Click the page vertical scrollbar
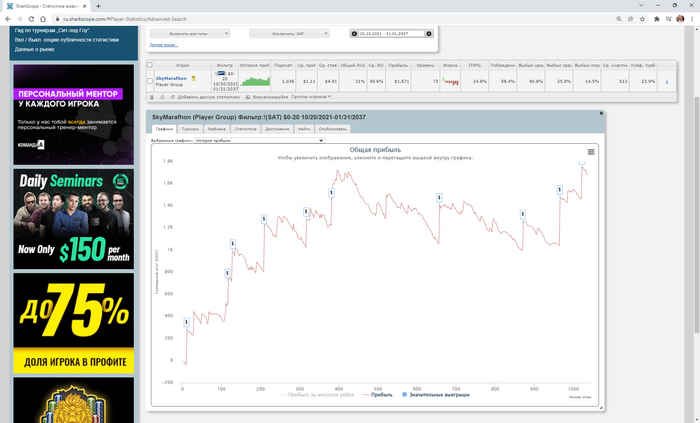700x423 pixels. pos(696,215)
